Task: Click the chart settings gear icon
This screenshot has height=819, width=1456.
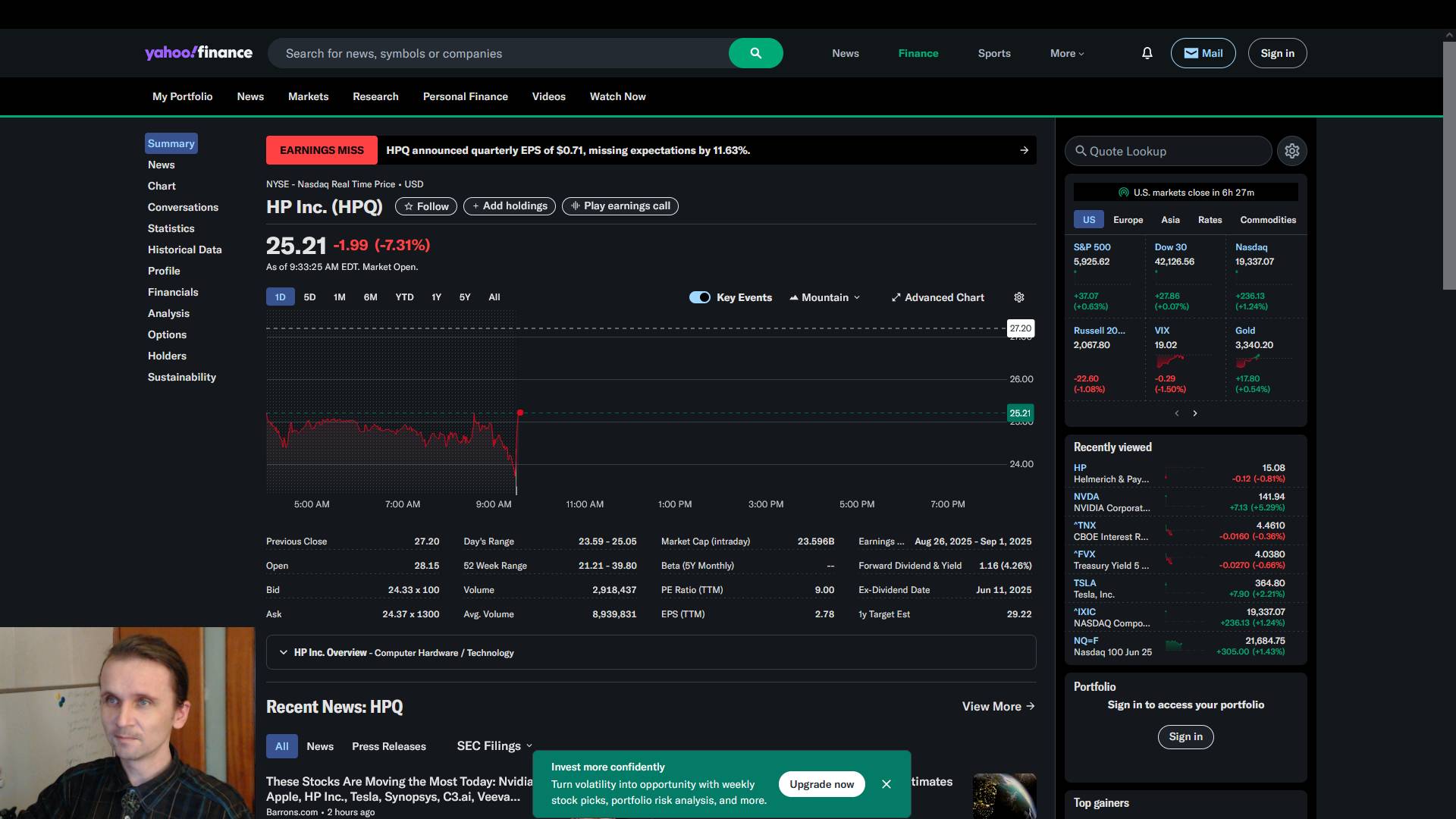Action: tap(1019, 297)
